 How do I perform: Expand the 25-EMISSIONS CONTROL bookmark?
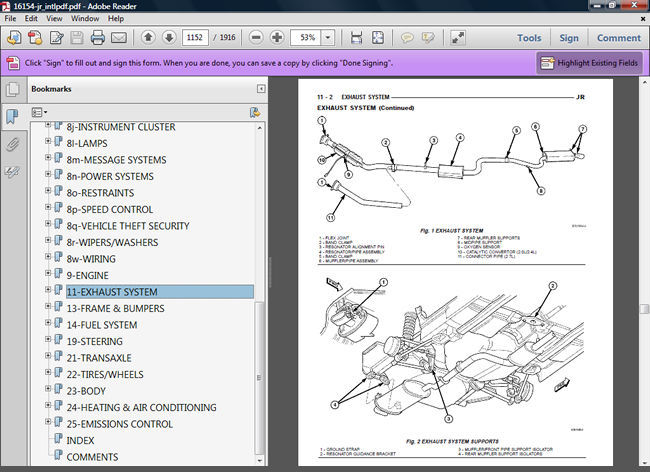pyautogui.click(x=48, y=422)
